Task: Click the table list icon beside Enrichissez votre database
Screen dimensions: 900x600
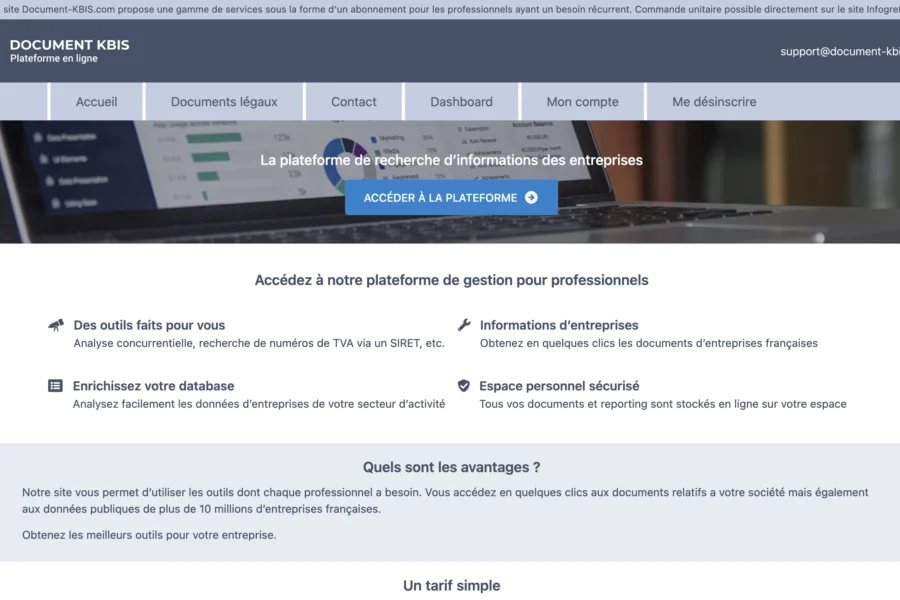Action: click(x=55, y=385)
